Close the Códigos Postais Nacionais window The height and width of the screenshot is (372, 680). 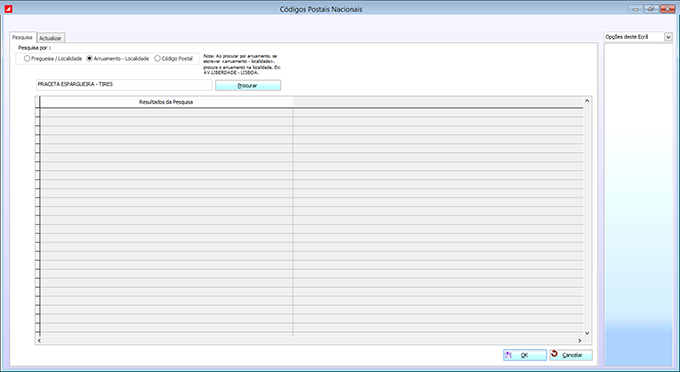coord(667,9)
